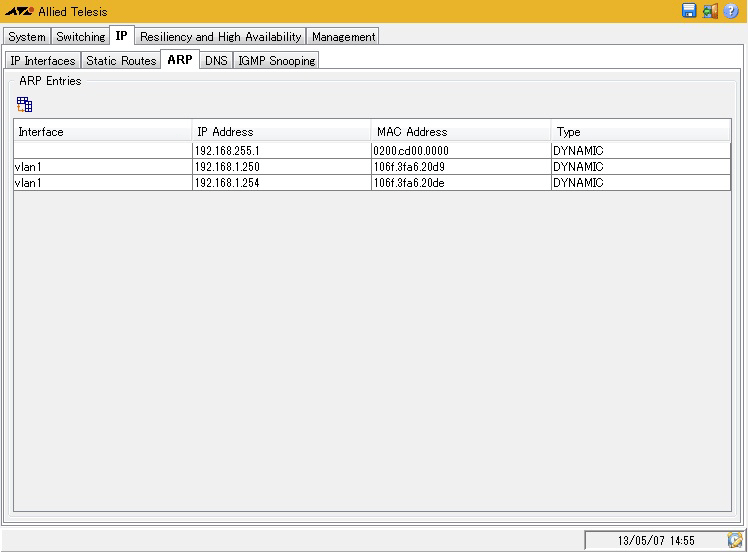This screenshot has width=748, height=552.
Task: Click the Allied Telesis logo
Action: [19, 12]
